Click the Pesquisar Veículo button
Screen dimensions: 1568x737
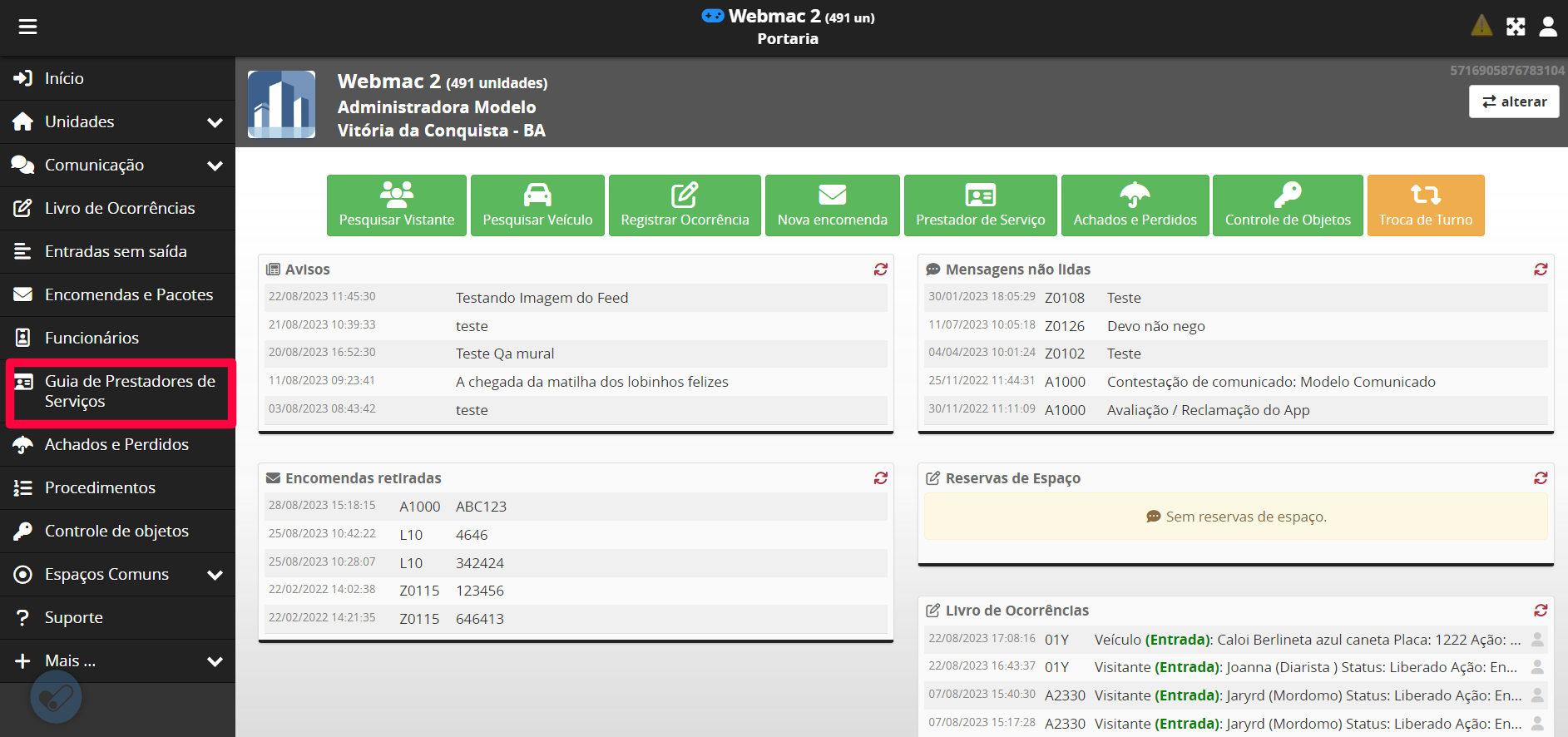pos(537,205)
